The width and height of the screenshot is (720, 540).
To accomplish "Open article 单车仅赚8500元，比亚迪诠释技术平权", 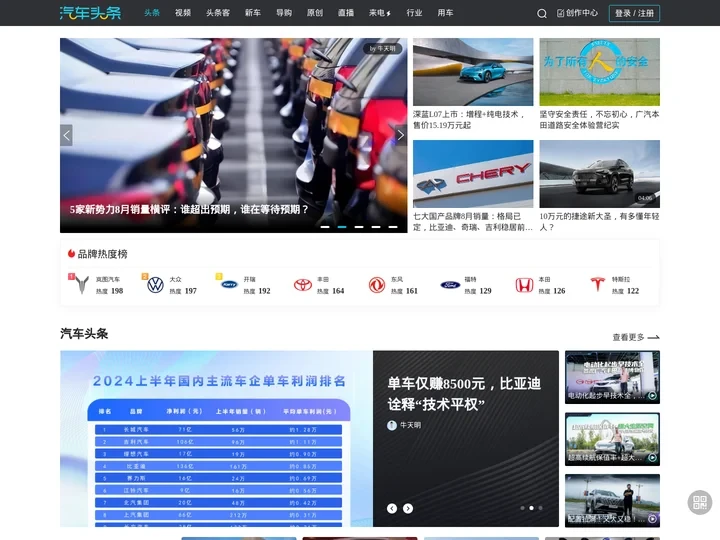I will [x=464, y=394].
